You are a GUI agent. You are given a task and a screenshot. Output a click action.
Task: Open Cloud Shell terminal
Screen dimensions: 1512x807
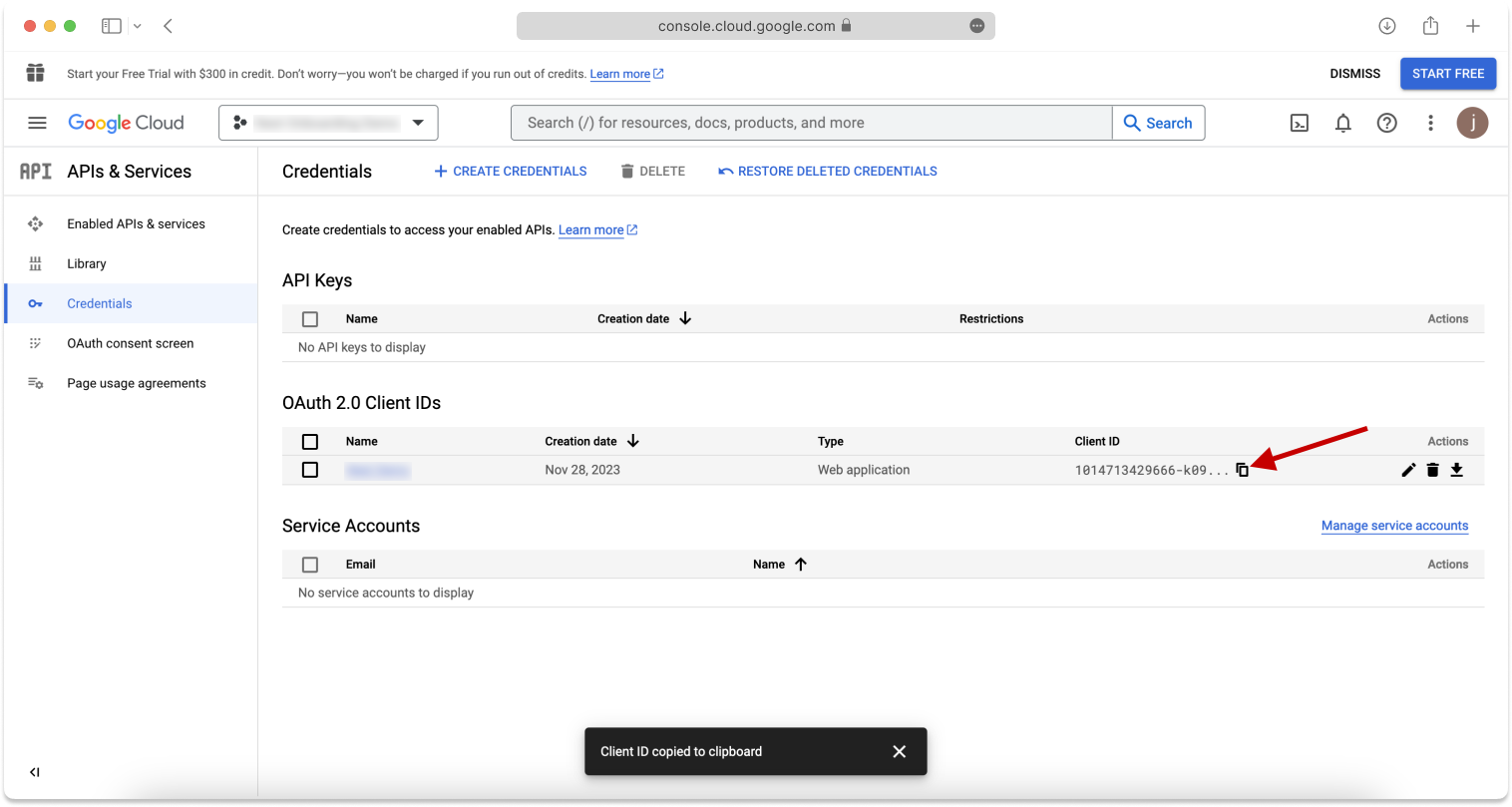[x=1300, y=123]
